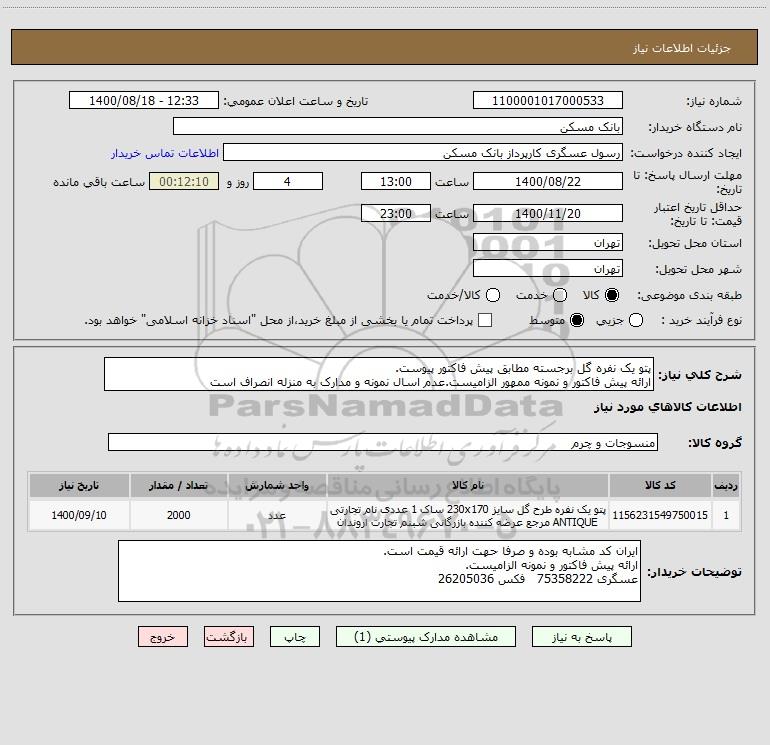
Task: Click the منسوجات و چرم product group field
Action: tap(383, 442)
